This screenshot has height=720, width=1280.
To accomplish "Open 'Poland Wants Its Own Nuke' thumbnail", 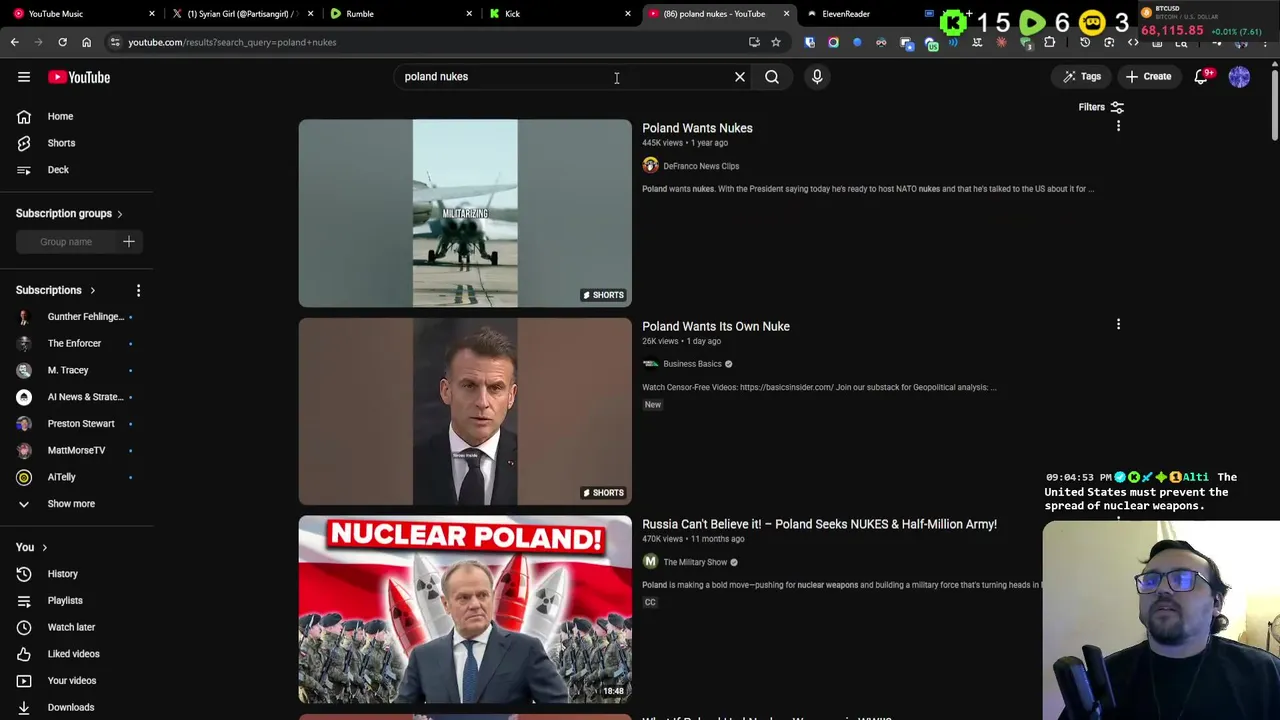I will (x=465, y=411).
